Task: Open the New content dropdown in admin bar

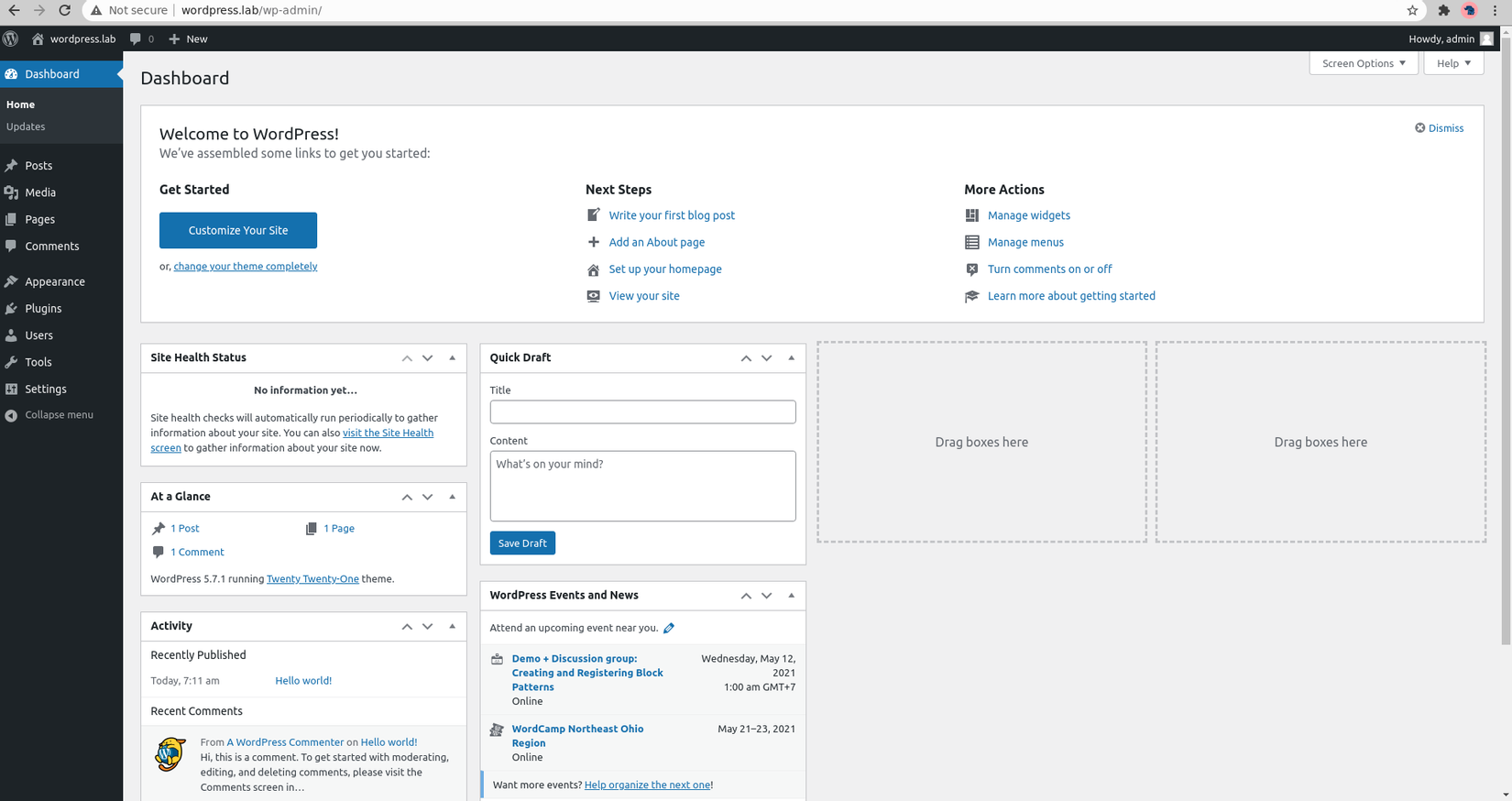Action: coord(188,38)
